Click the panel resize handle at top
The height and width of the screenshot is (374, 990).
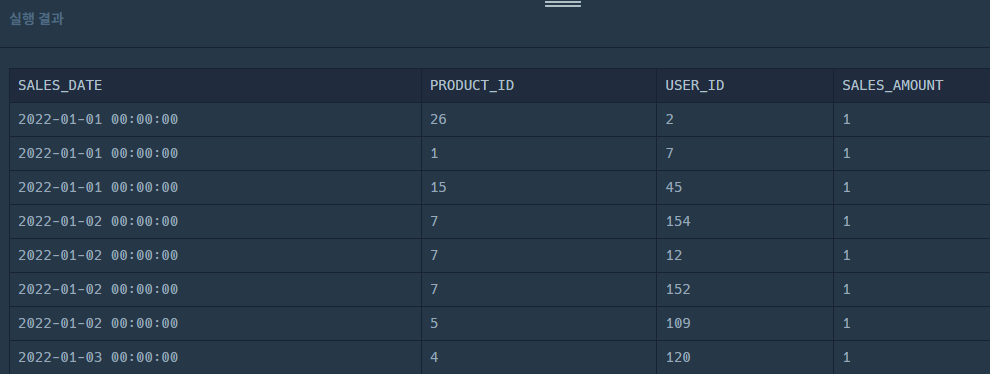tap(563, 4)
